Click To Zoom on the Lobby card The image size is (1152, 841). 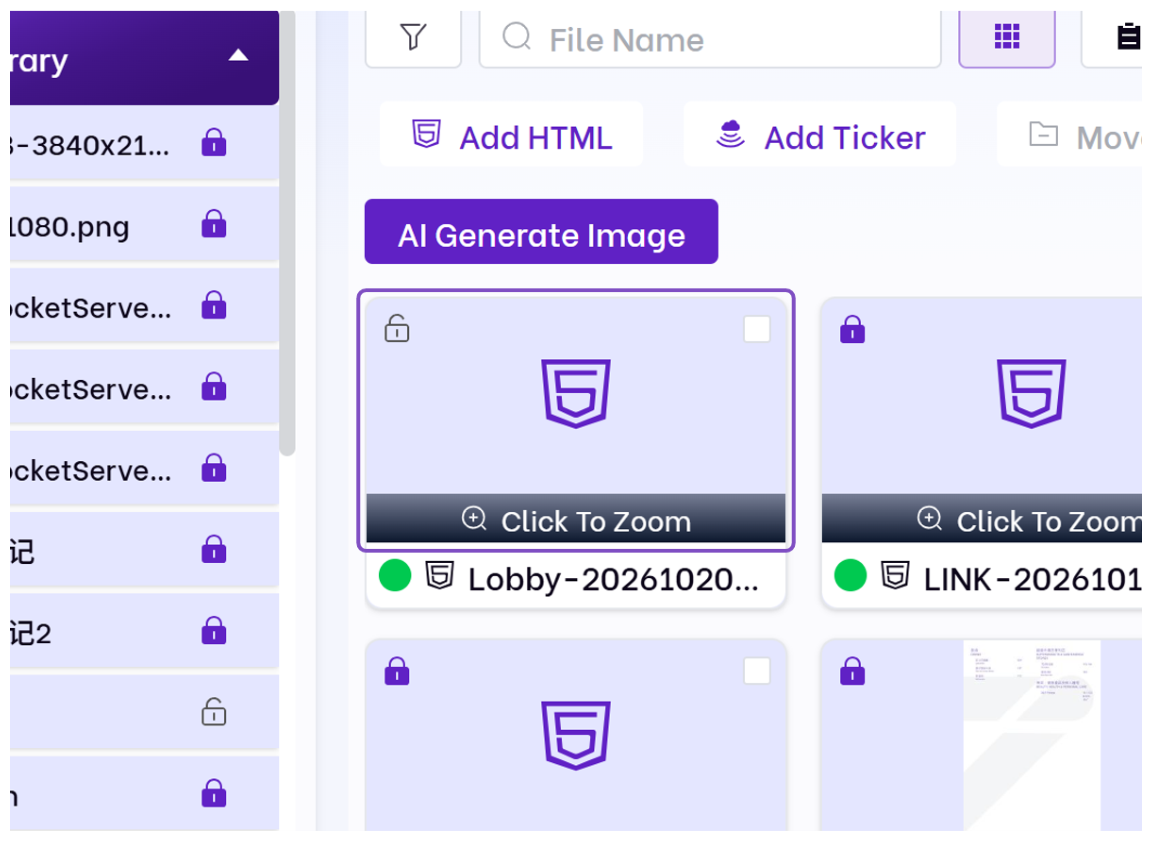(576, 520)
